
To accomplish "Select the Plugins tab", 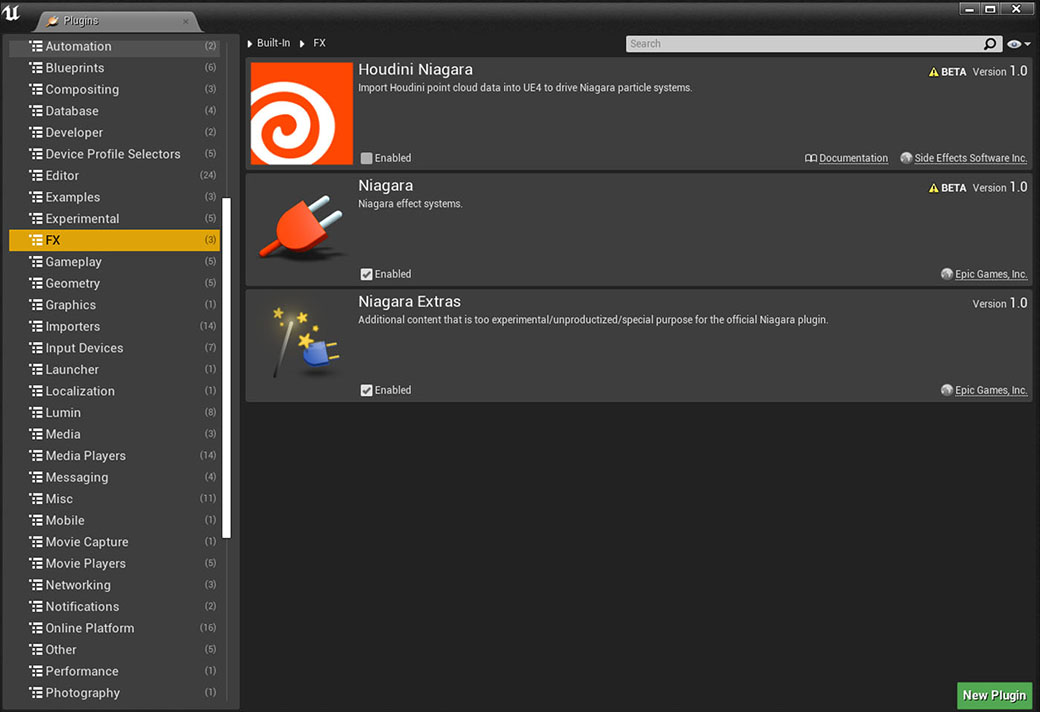I will coord(117,21).
